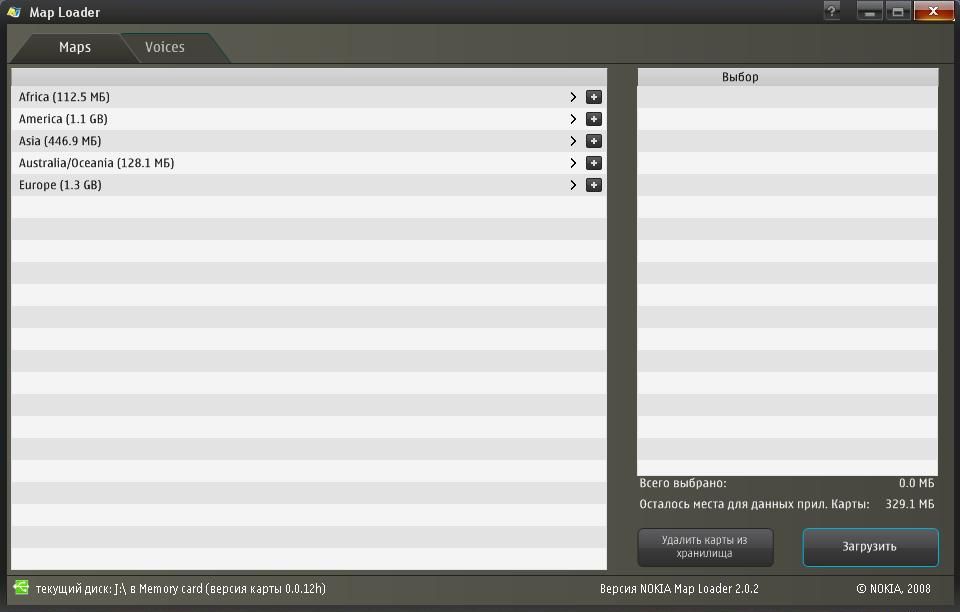Expand the Asia region list
The width and height of the screenshot is (960, 612).
click(x=573, y=141)
